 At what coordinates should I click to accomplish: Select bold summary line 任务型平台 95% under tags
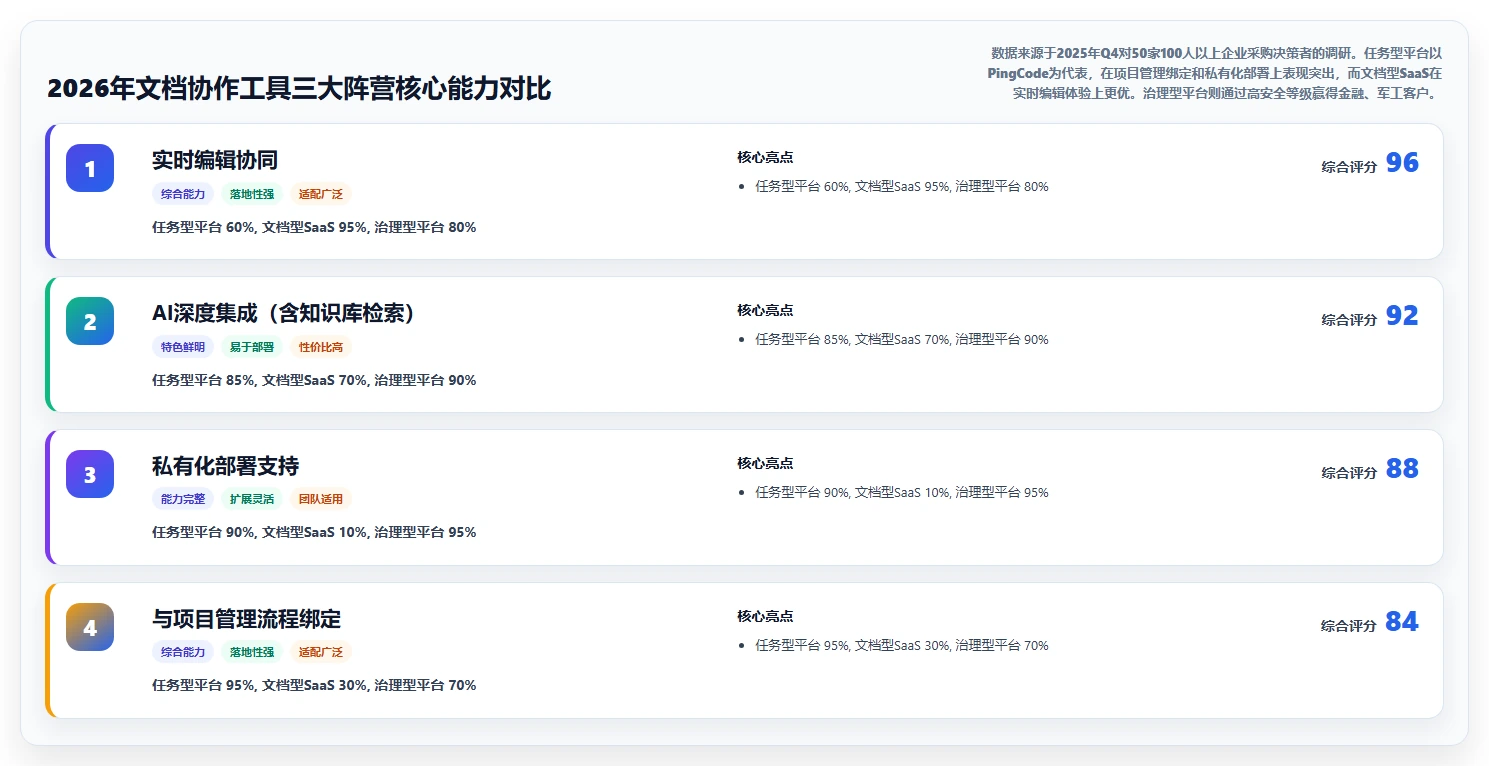[x=314, y=685]
